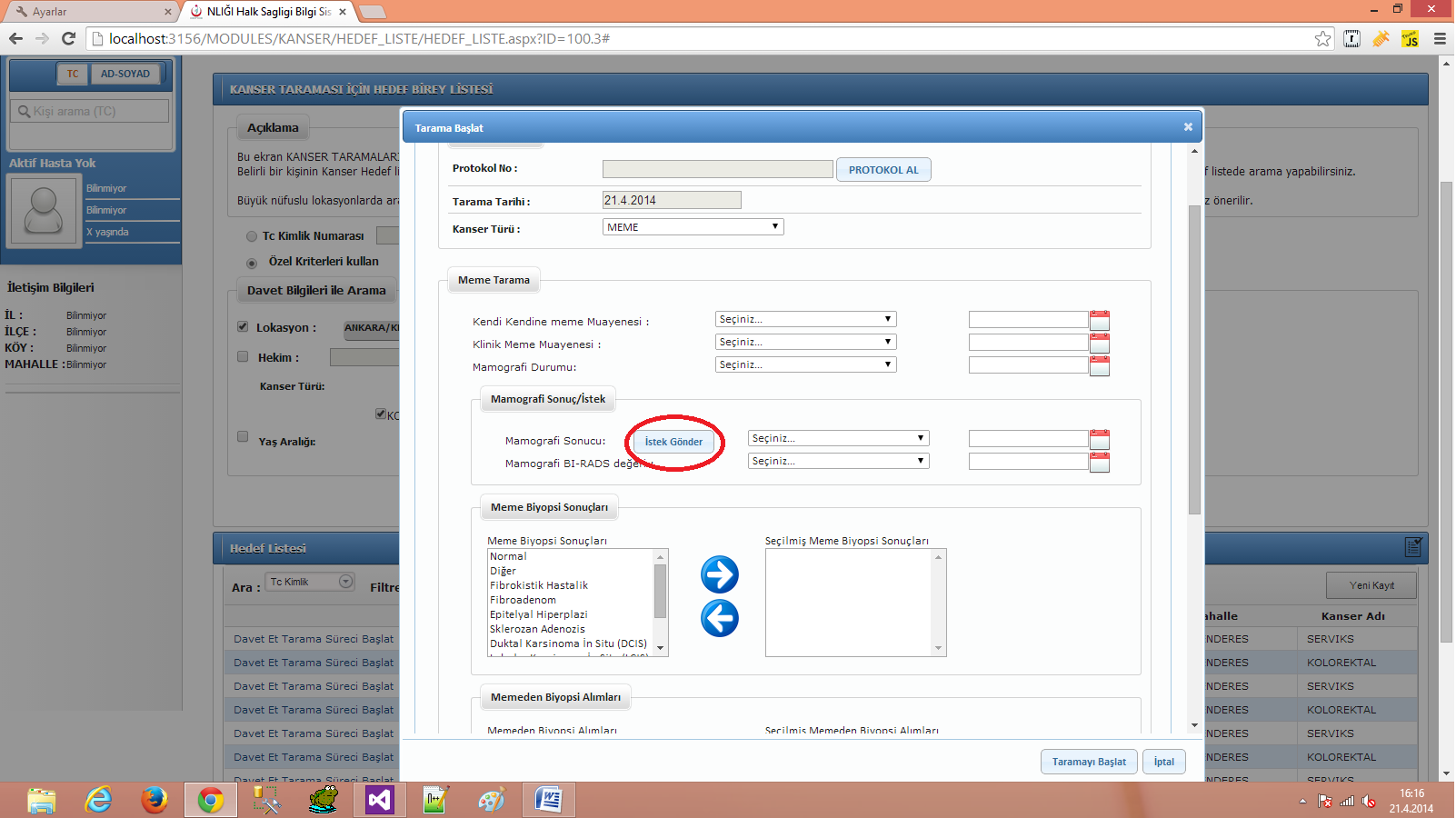
Task: Open Firefox from the taskbar
Action: 155,800
